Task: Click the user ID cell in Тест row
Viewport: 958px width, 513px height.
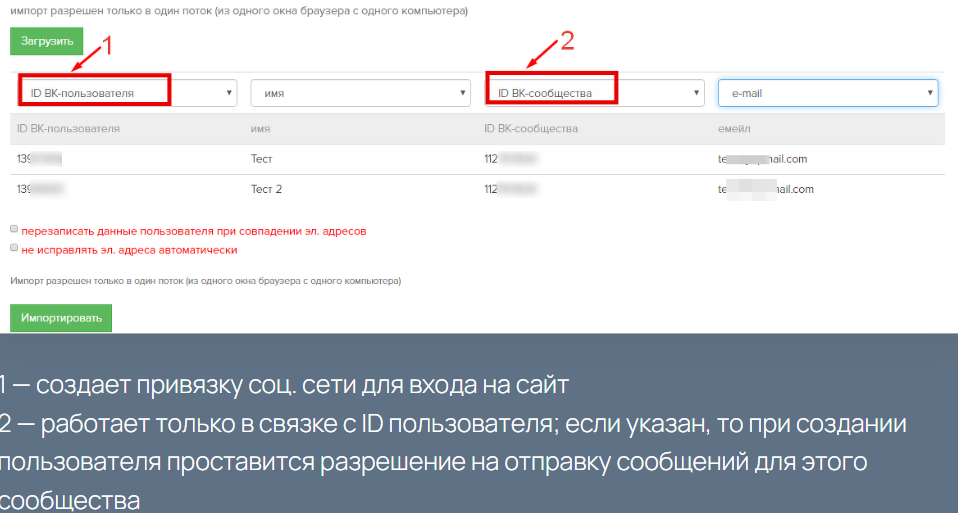Action: pos(40,159)
